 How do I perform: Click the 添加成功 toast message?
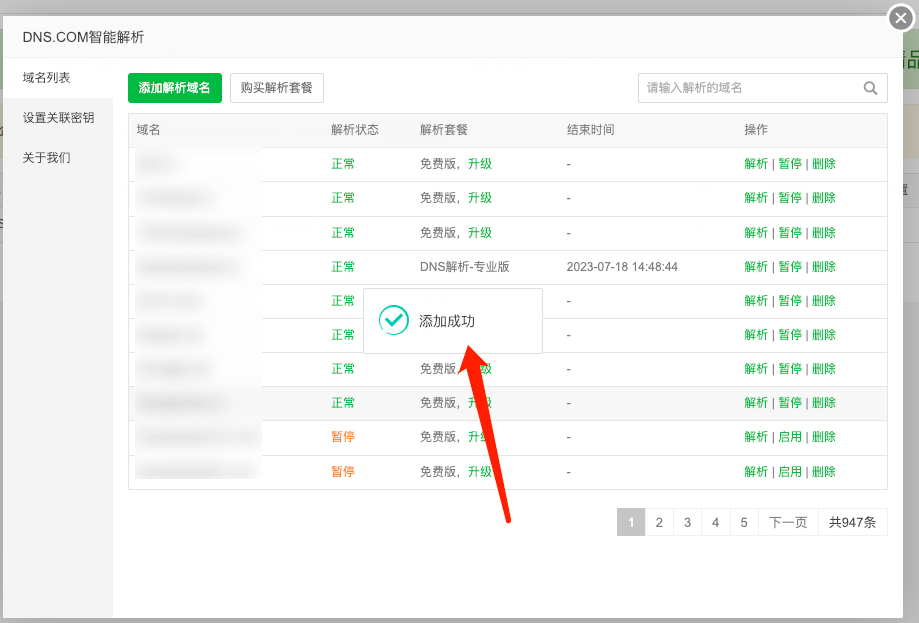tap(452, 321)
